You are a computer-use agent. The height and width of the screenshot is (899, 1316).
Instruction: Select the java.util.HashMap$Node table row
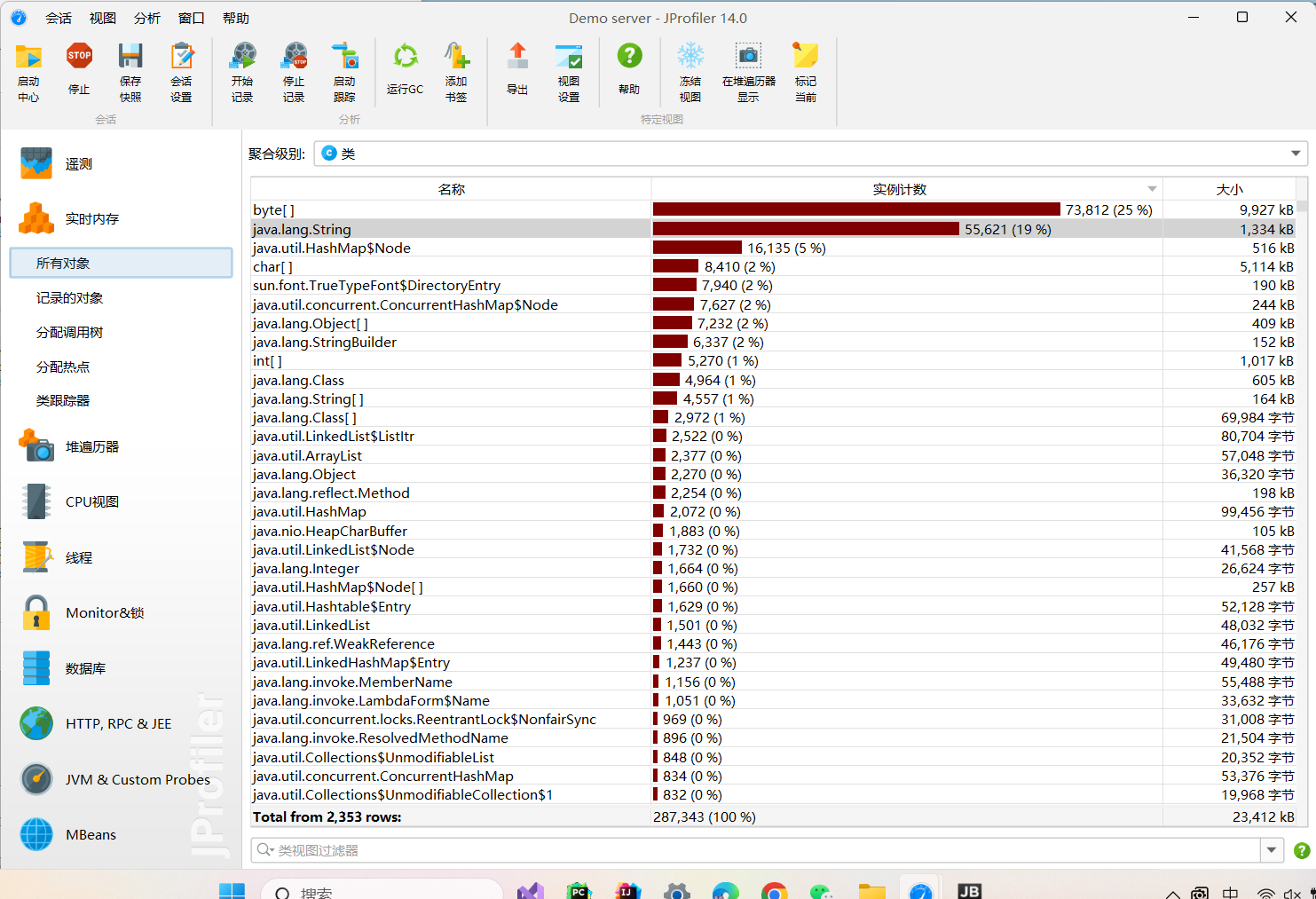pos(773,248)
